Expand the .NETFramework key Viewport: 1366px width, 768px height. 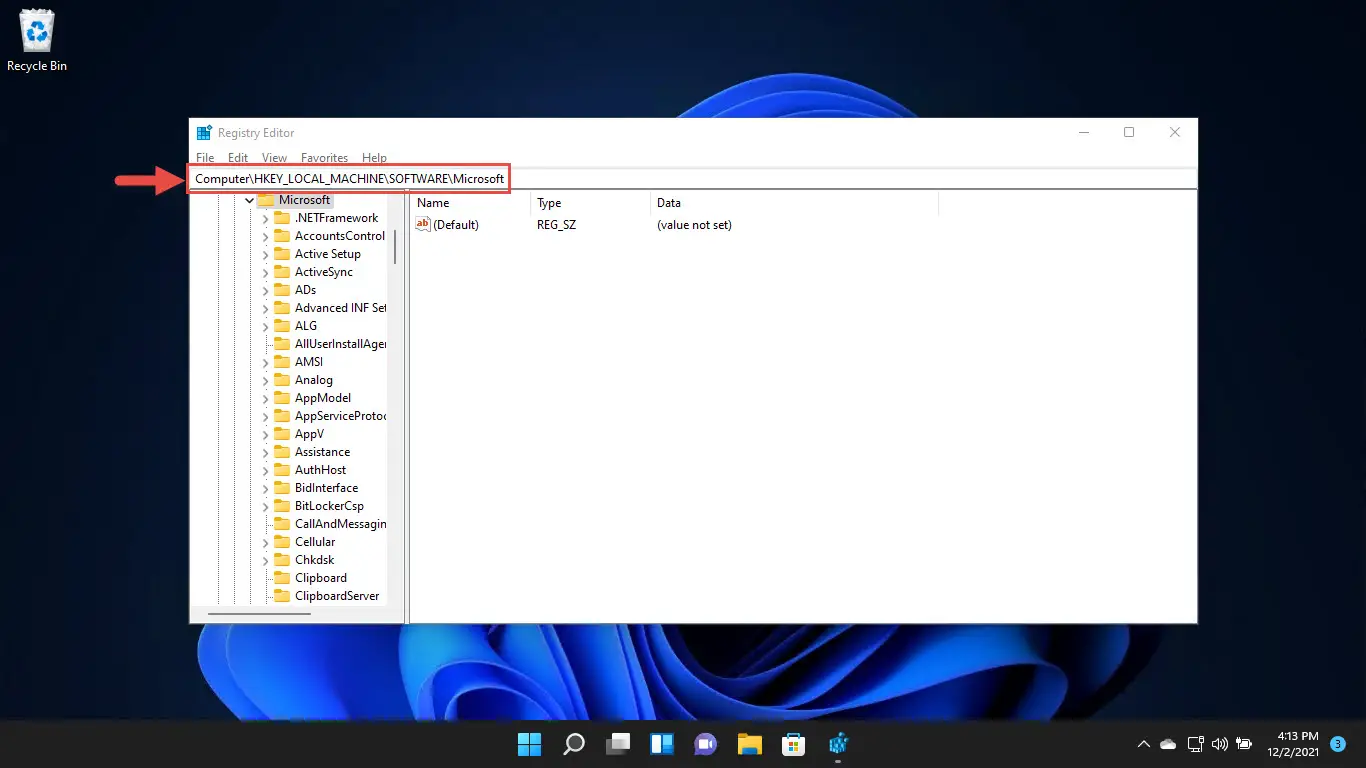[265, 218]
